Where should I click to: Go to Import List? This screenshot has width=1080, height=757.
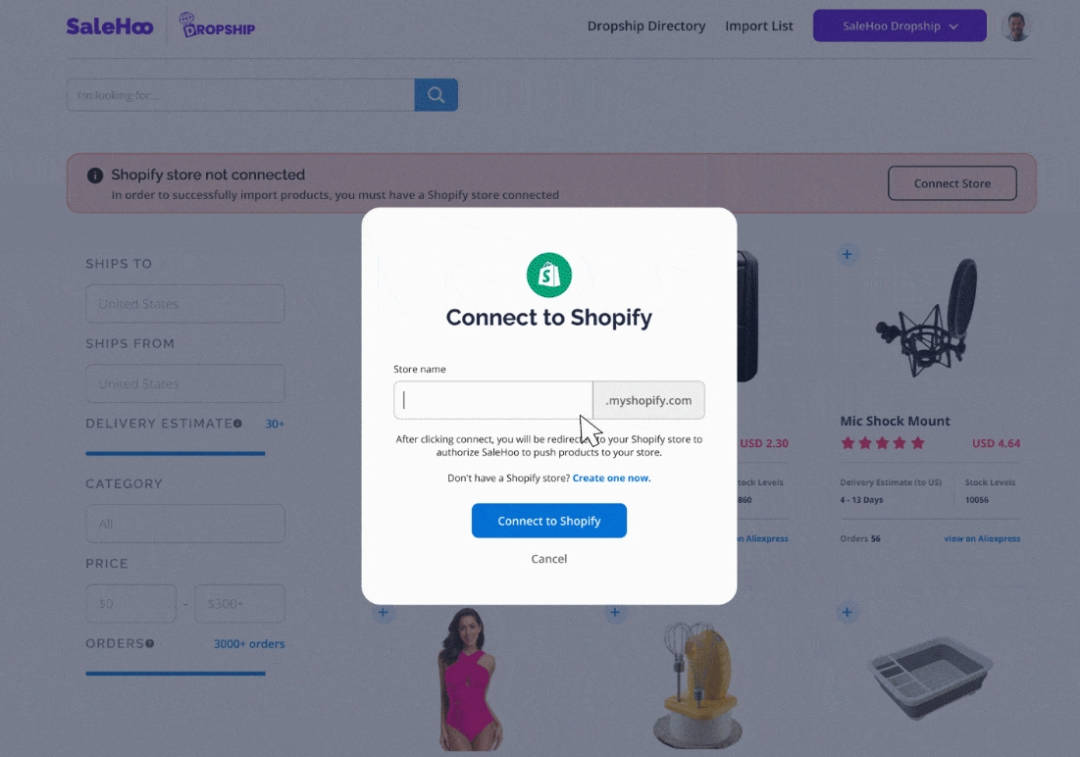pyautogui.click(x=759, y=26)
